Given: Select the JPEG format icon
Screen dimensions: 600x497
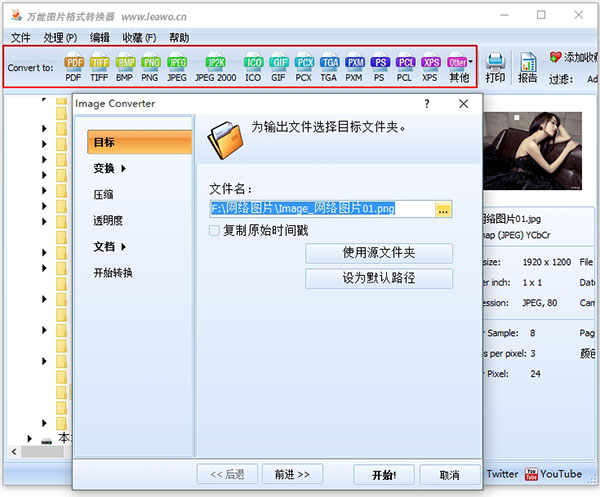Looking at the screenshot, I should pos(176,67).
